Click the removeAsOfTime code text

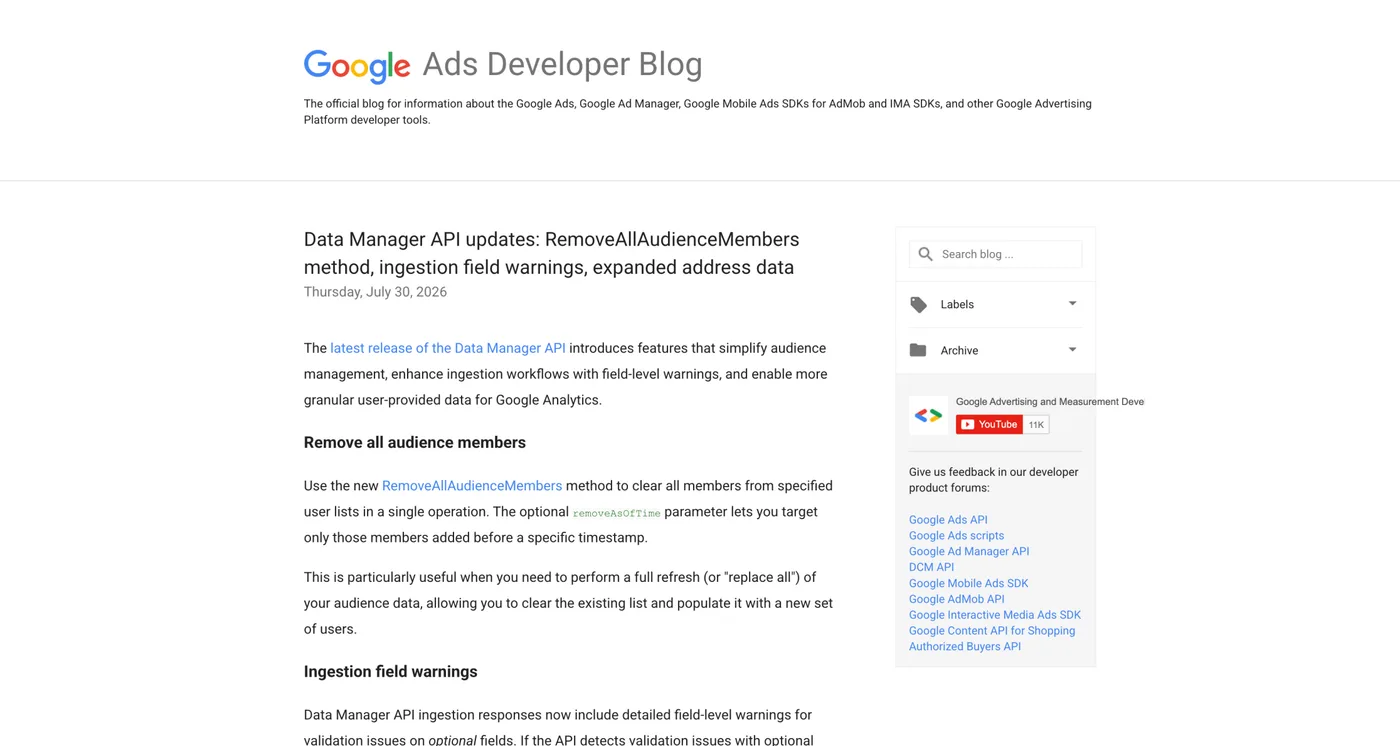(616, 513)
